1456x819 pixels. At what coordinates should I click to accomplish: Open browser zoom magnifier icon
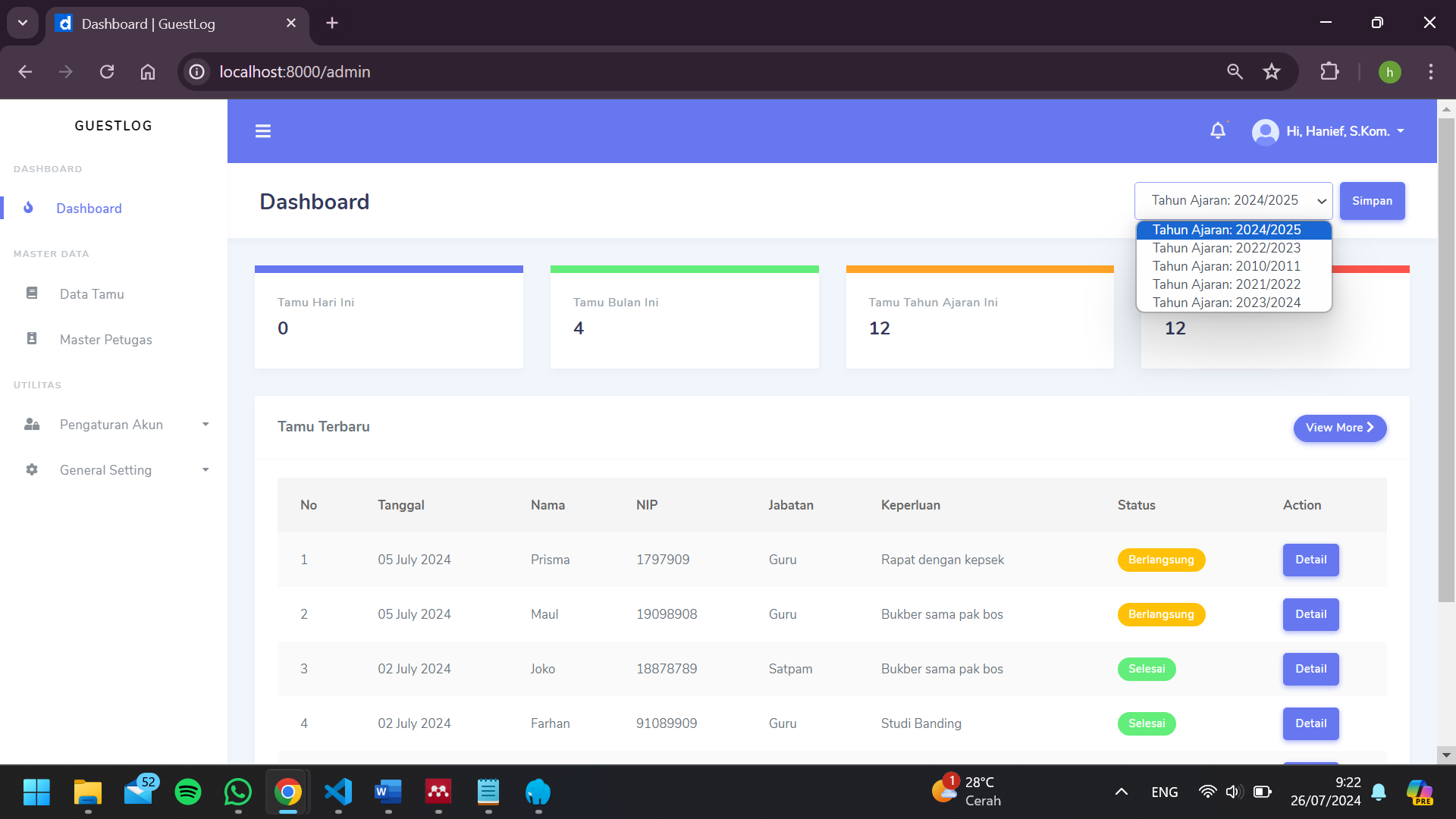(x=1235, y=72)
